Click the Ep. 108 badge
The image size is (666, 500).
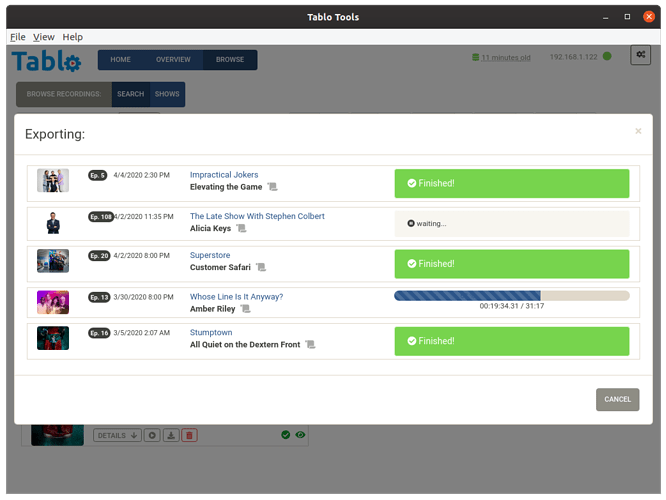(x=101, y=217)
